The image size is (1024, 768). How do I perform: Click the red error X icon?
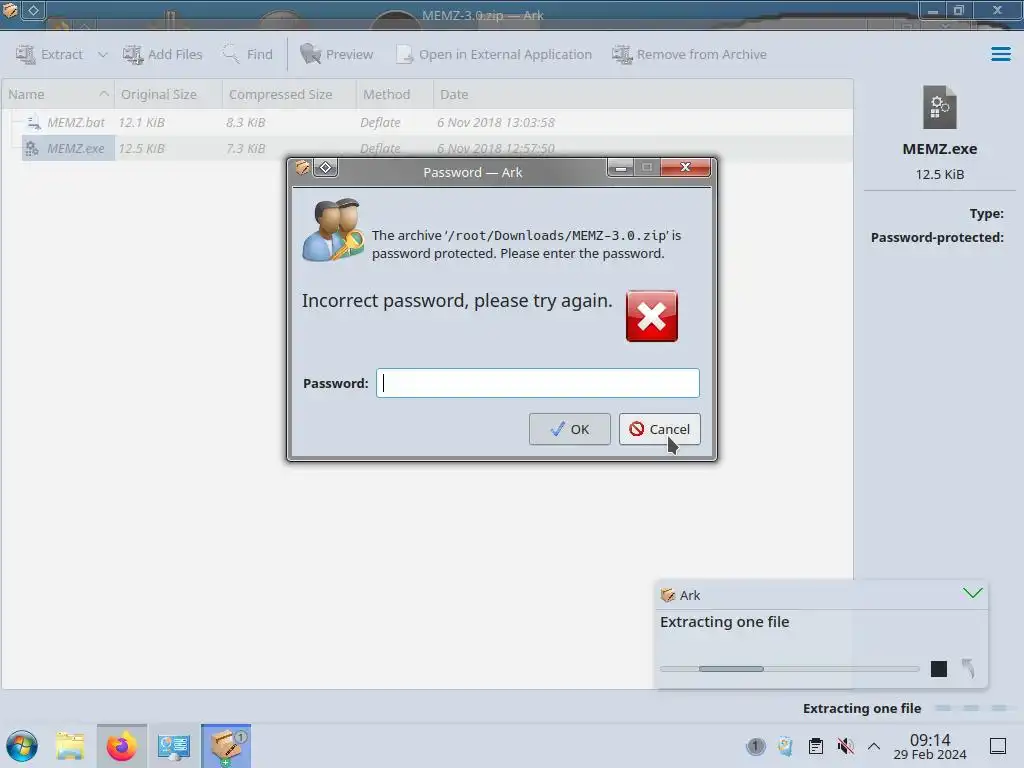tap(652, 317)
